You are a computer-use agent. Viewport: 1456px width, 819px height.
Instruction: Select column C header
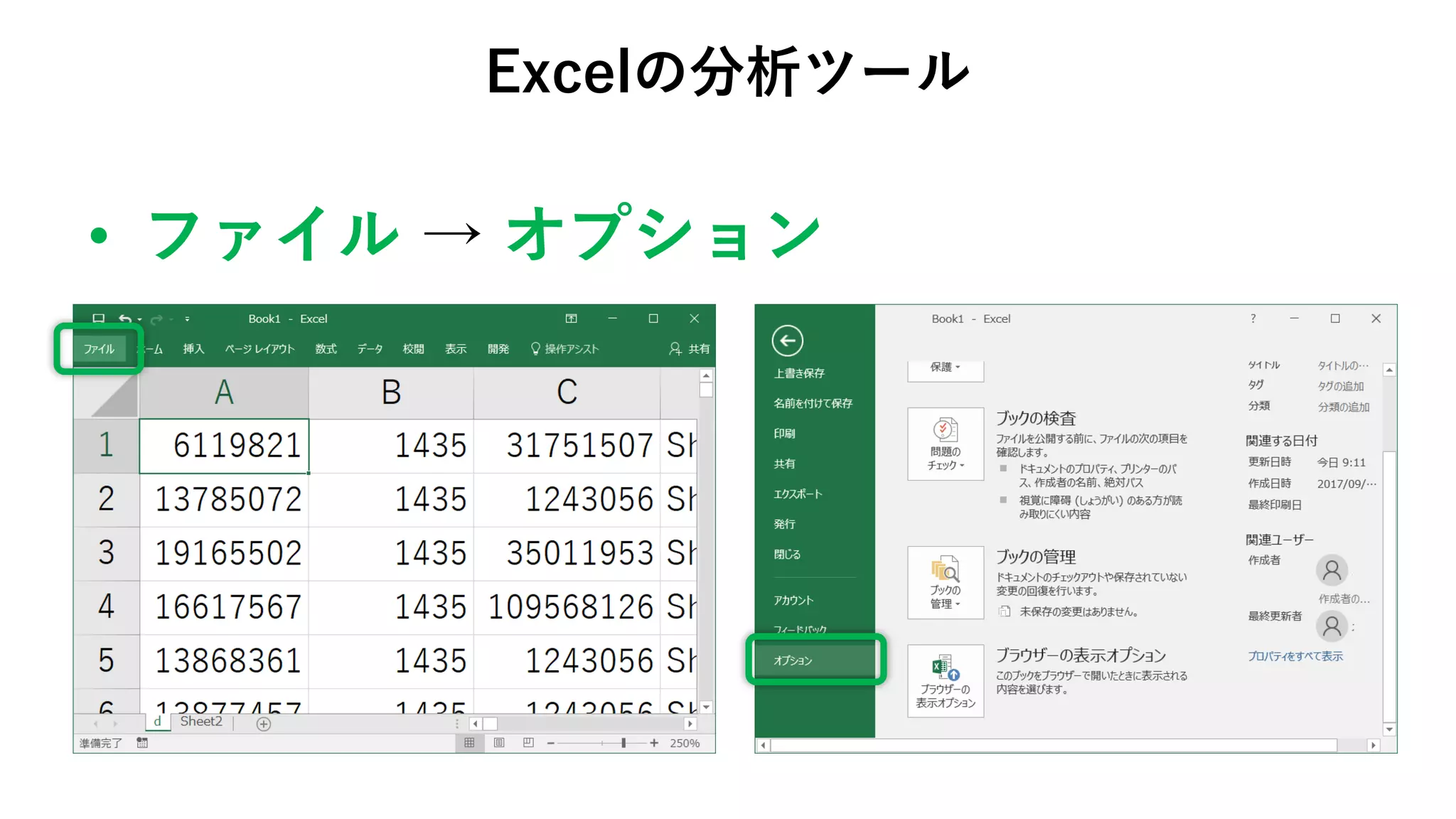tap(567, 392)
